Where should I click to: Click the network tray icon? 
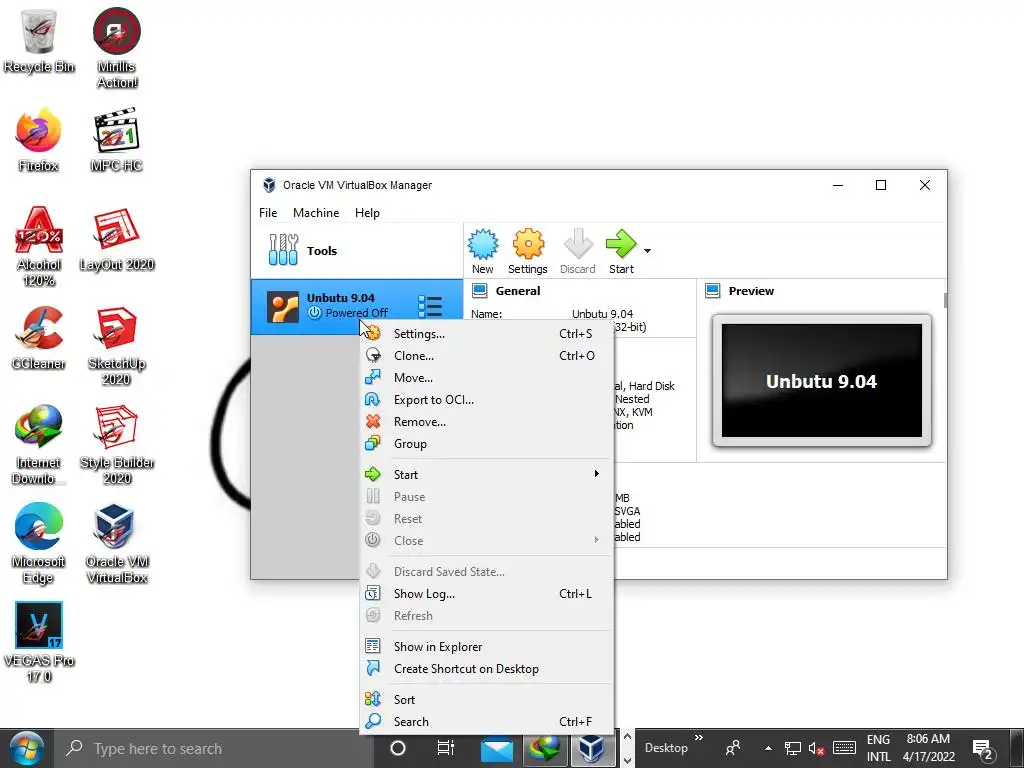792,748
